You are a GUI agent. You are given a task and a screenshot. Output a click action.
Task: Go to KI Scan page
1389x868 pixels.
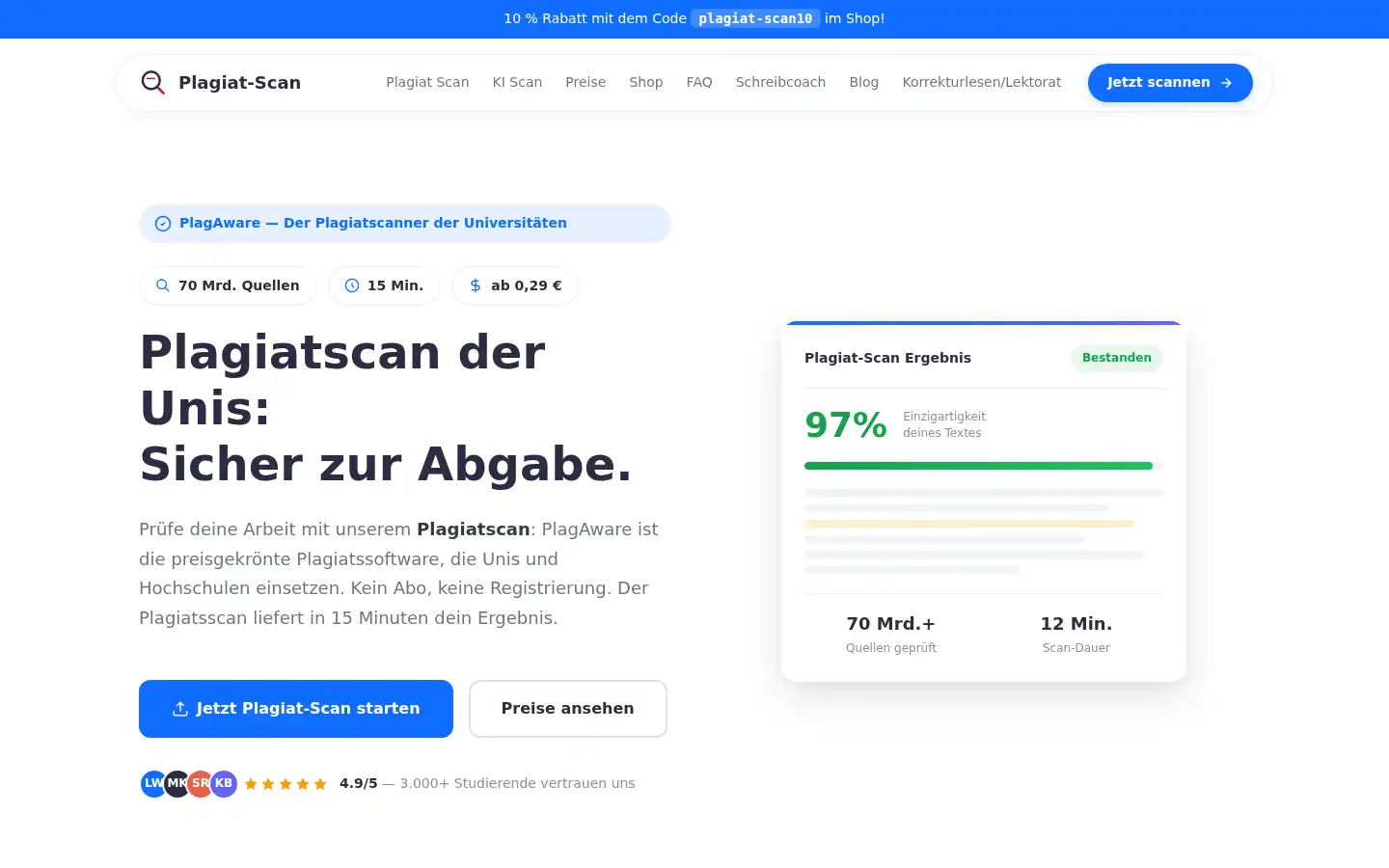(x=517, y=82)
